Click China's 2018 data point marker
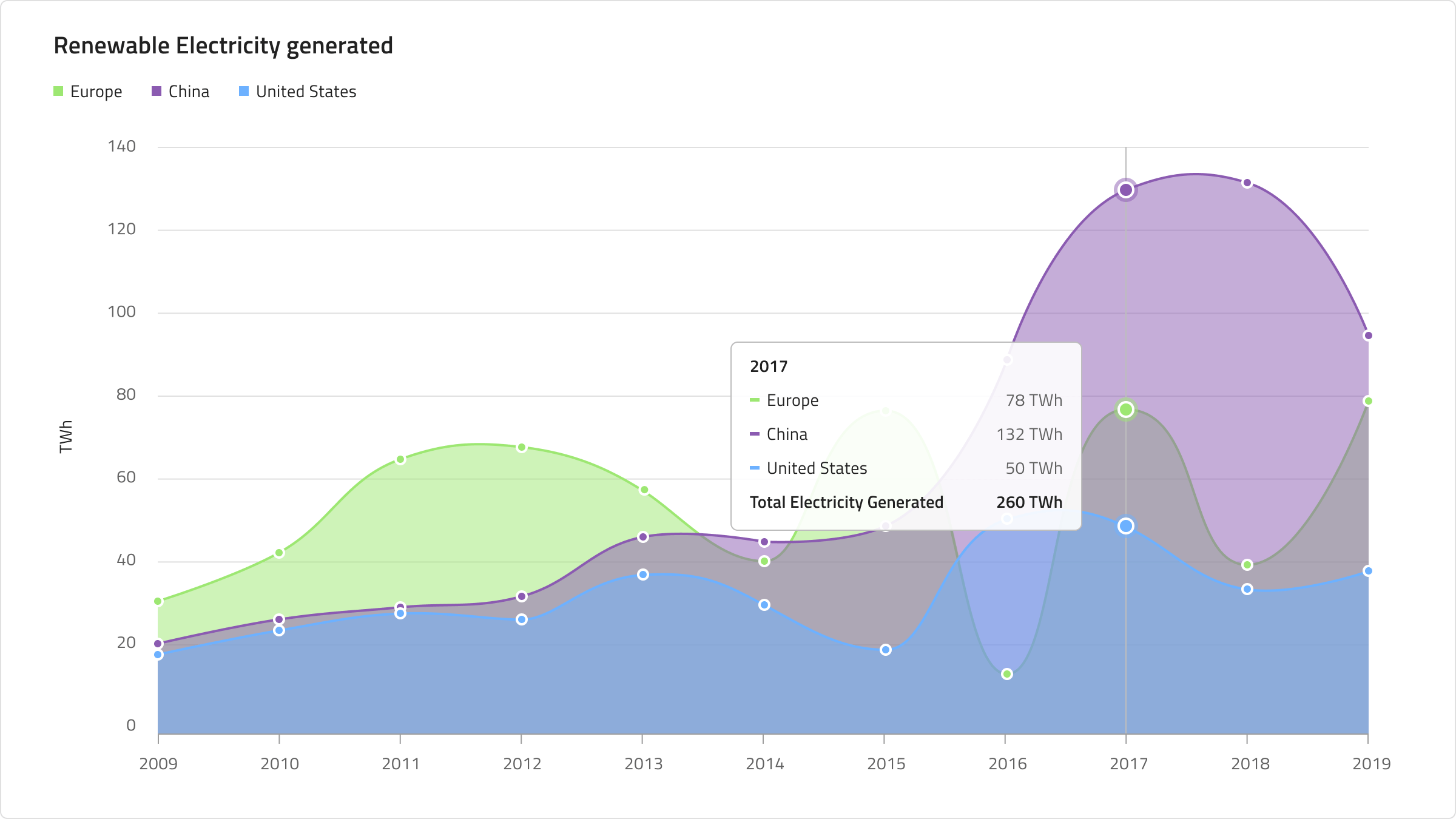This screenshot has height=819, width=1456. point(1247,183)
